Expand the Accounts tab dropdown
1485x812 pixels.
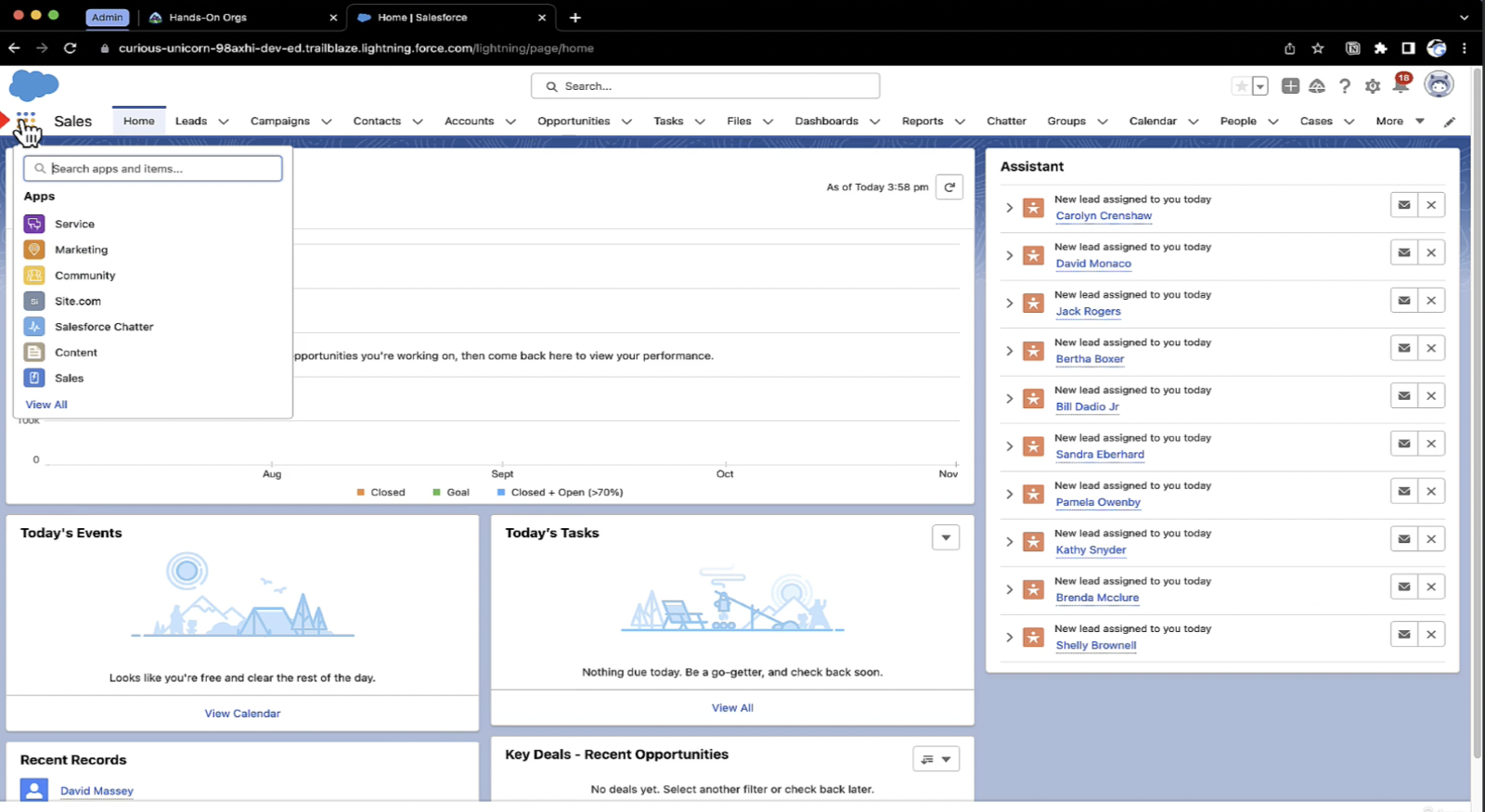coord(510,122)
